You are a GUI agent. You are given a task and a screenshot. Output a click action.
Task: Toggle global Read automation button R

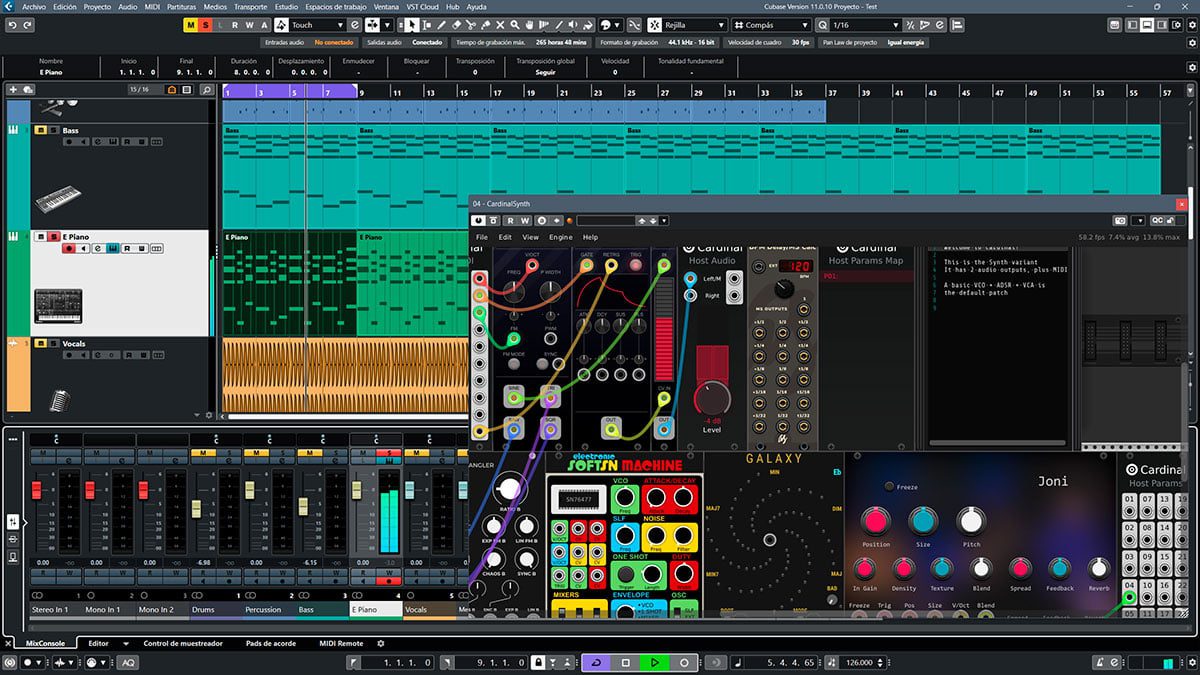tap(235, 24)
